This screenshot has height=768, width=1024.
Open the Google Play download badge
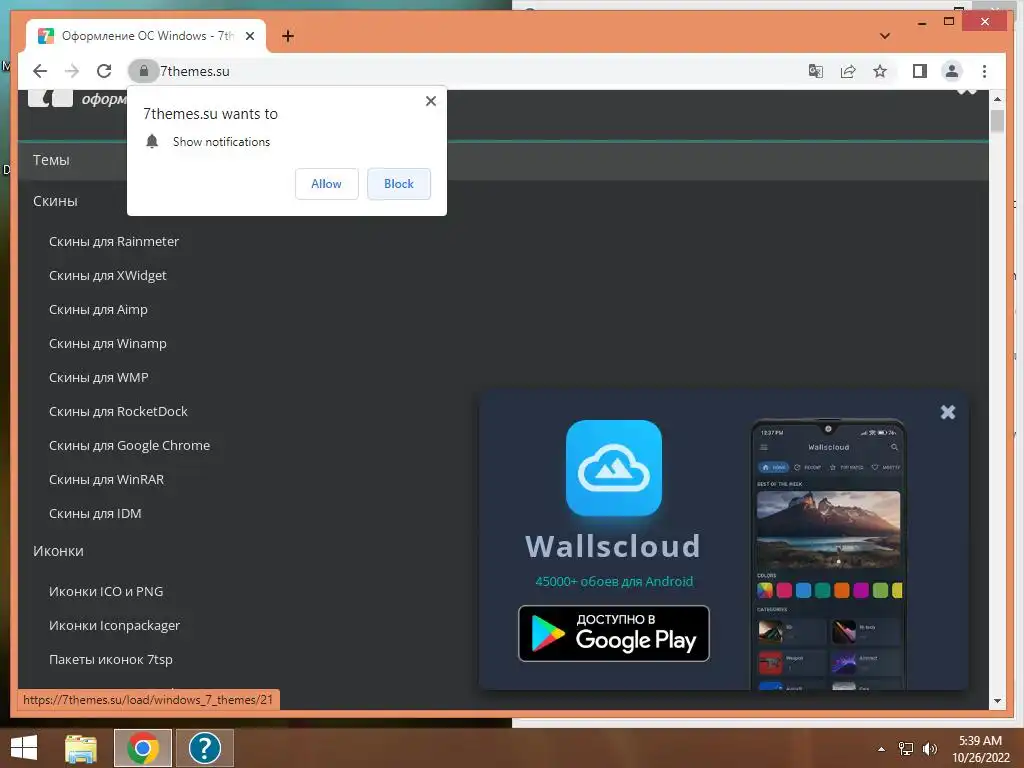tap(613, 633)
